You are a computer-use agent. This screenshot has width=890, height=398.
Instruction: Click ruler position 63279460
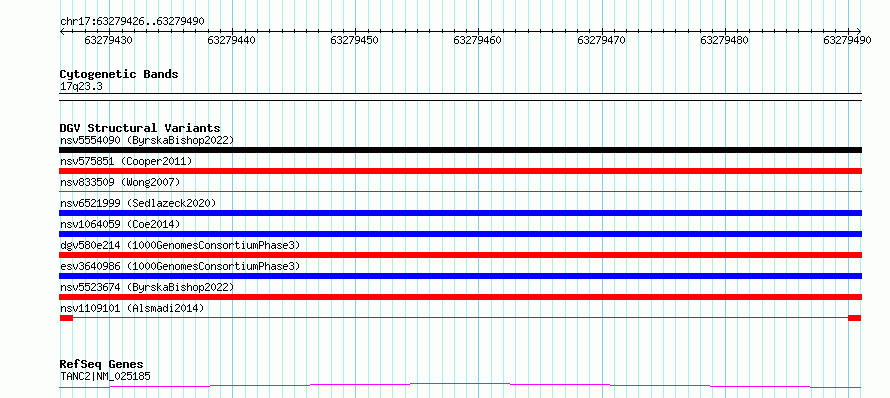pos(478,40)
